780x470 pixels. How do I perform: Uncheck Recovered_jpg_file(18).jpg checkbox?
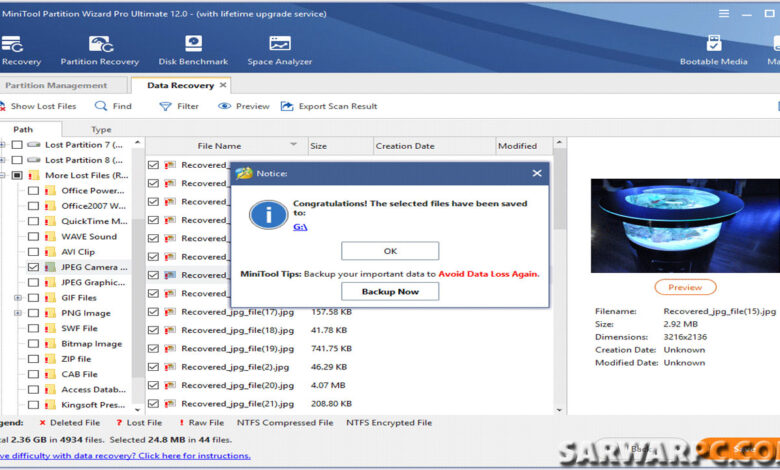coord(153,330)
